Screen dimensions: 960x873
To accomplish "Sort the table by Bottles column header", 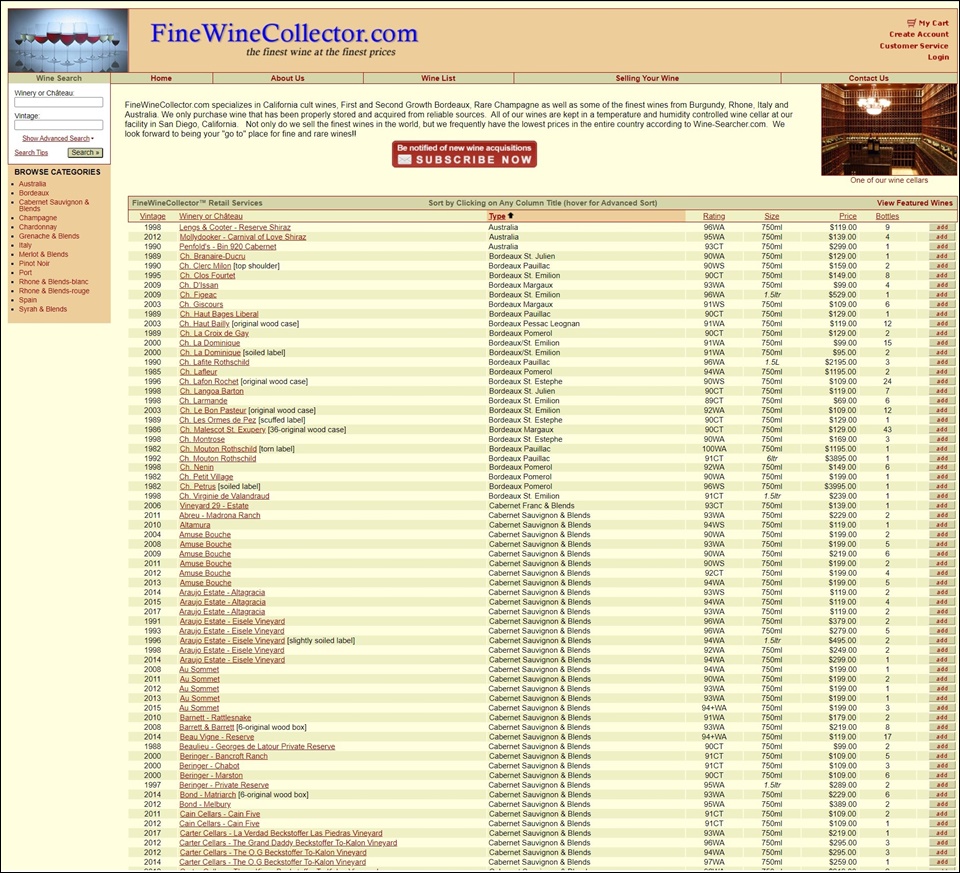I will (887, 216).
